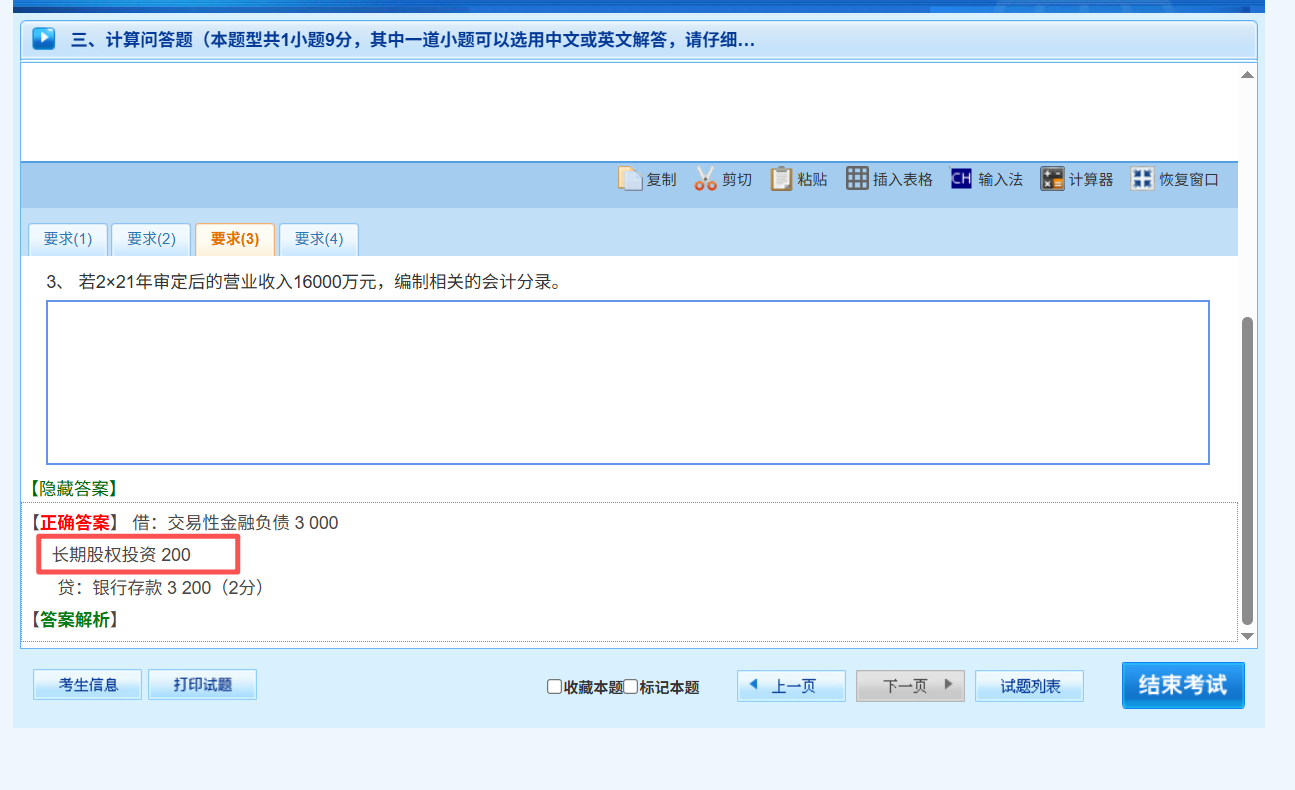Switch to the 要求(4) tab

point(318,239)
